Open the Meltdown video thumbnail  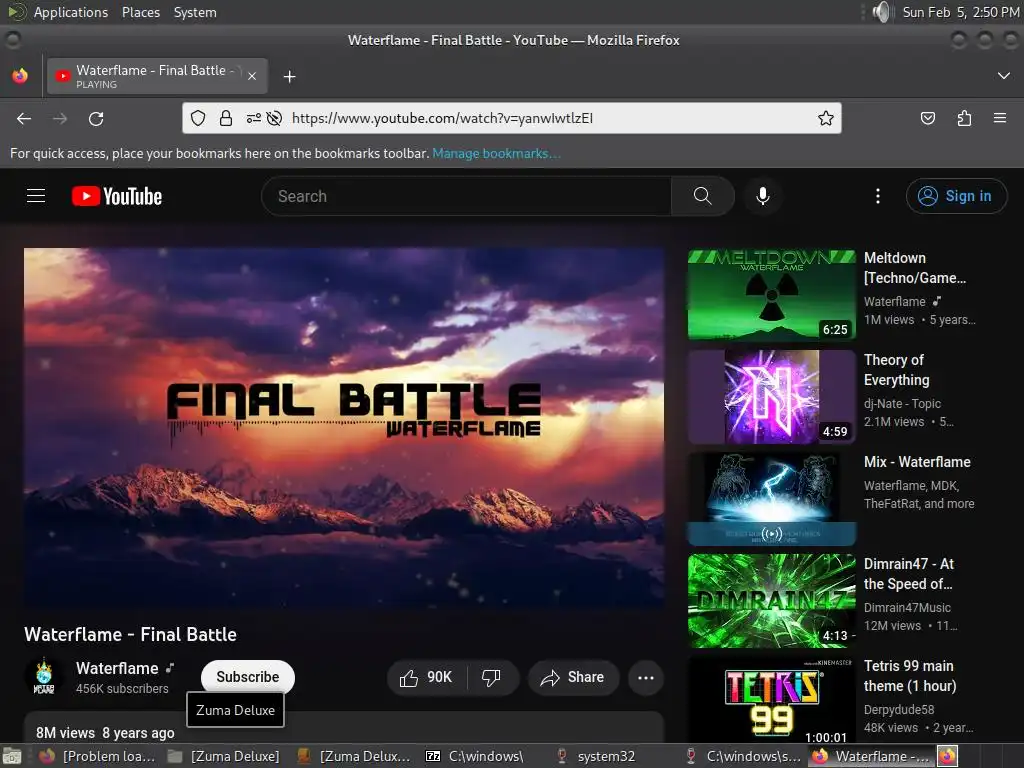coord(771,295)
